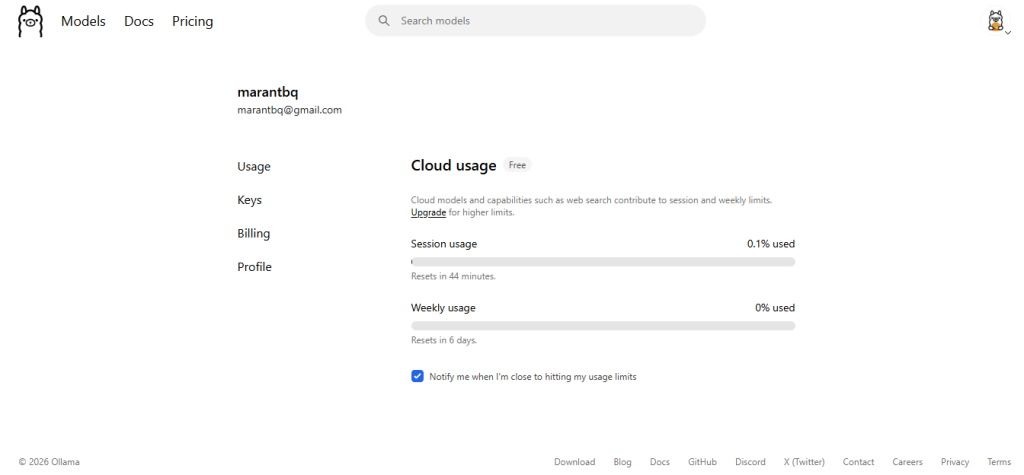Open the Models page
This screenshot has height=475, width=1024.
tap(83, 22)
